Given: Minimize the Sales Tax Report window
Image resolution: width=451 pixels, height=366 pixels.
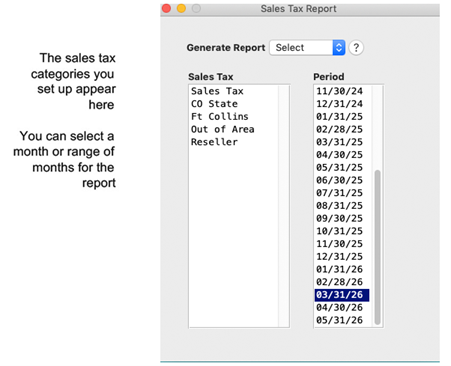Looking at the screenshot, I should 181,8.
